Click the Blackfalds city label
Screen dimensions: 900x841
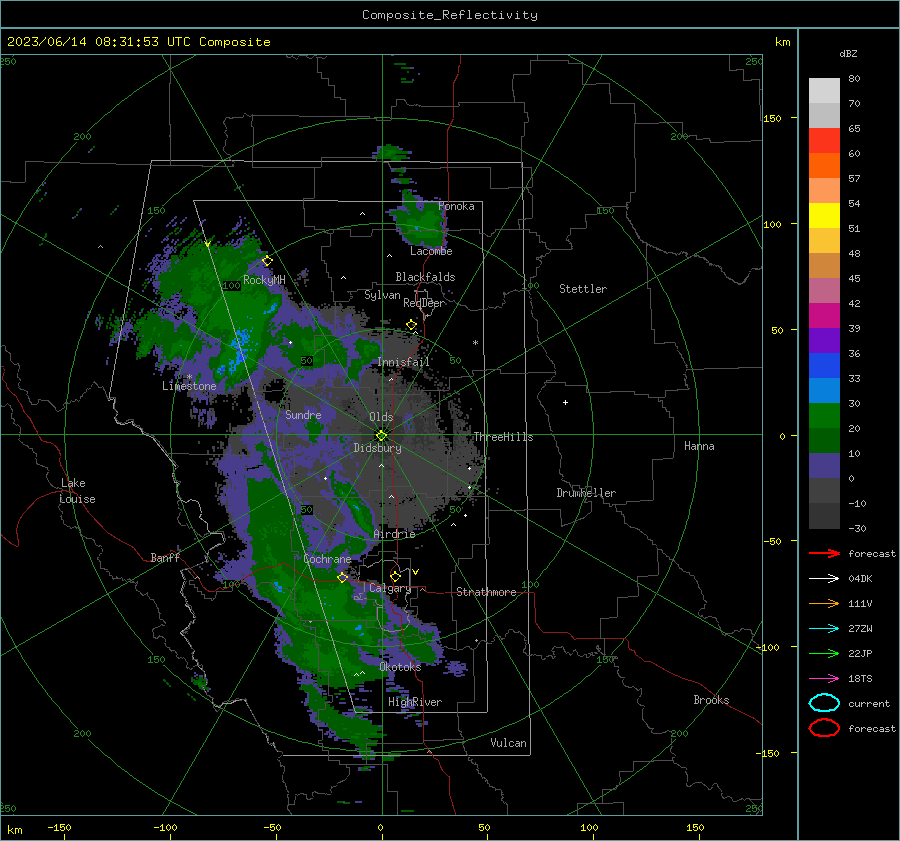(x=425, y=277)
